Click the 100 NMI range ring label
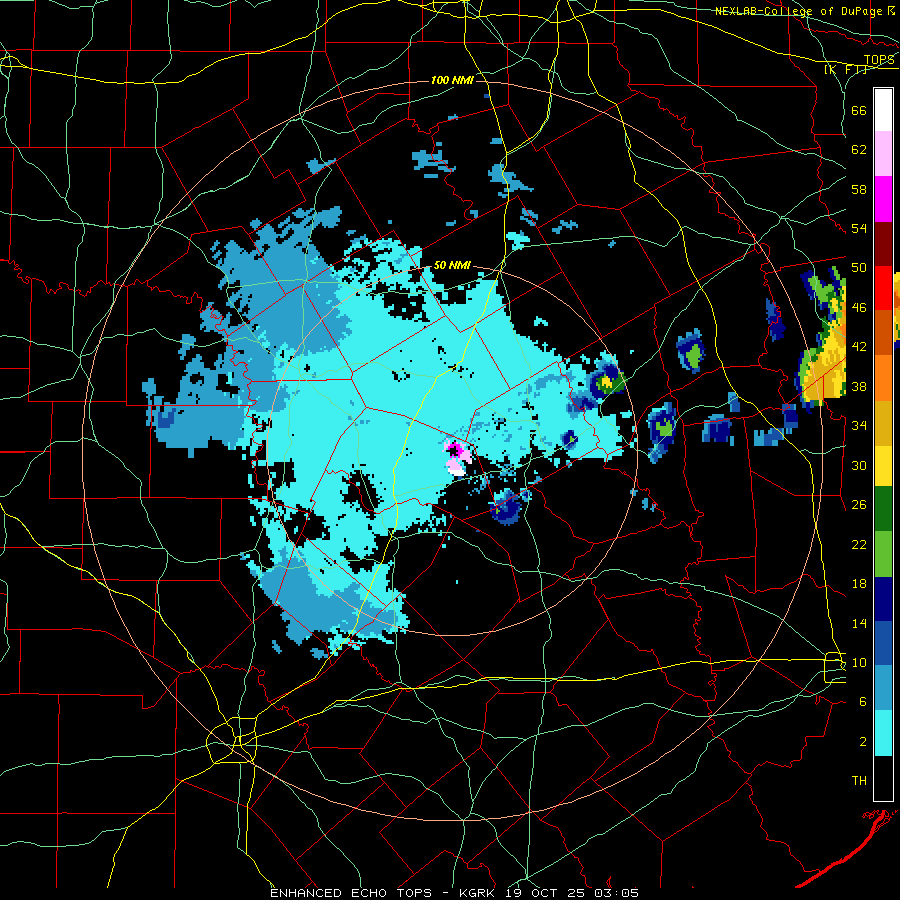This screenshot has width=900, height=900. [x=452, y=80]
